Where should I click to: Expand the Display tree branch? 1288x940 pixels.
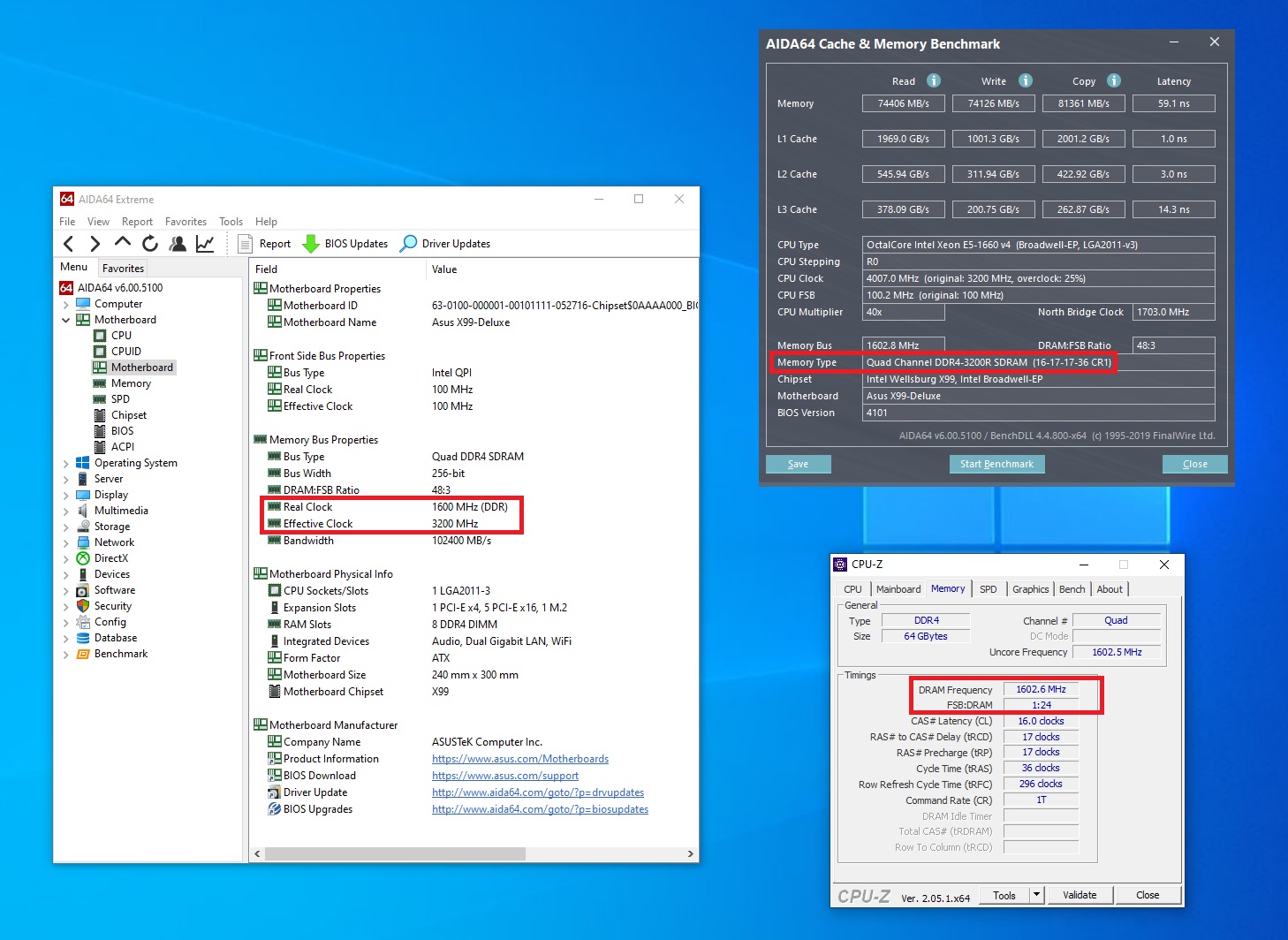pyautogui.click(x=66, y=495)
